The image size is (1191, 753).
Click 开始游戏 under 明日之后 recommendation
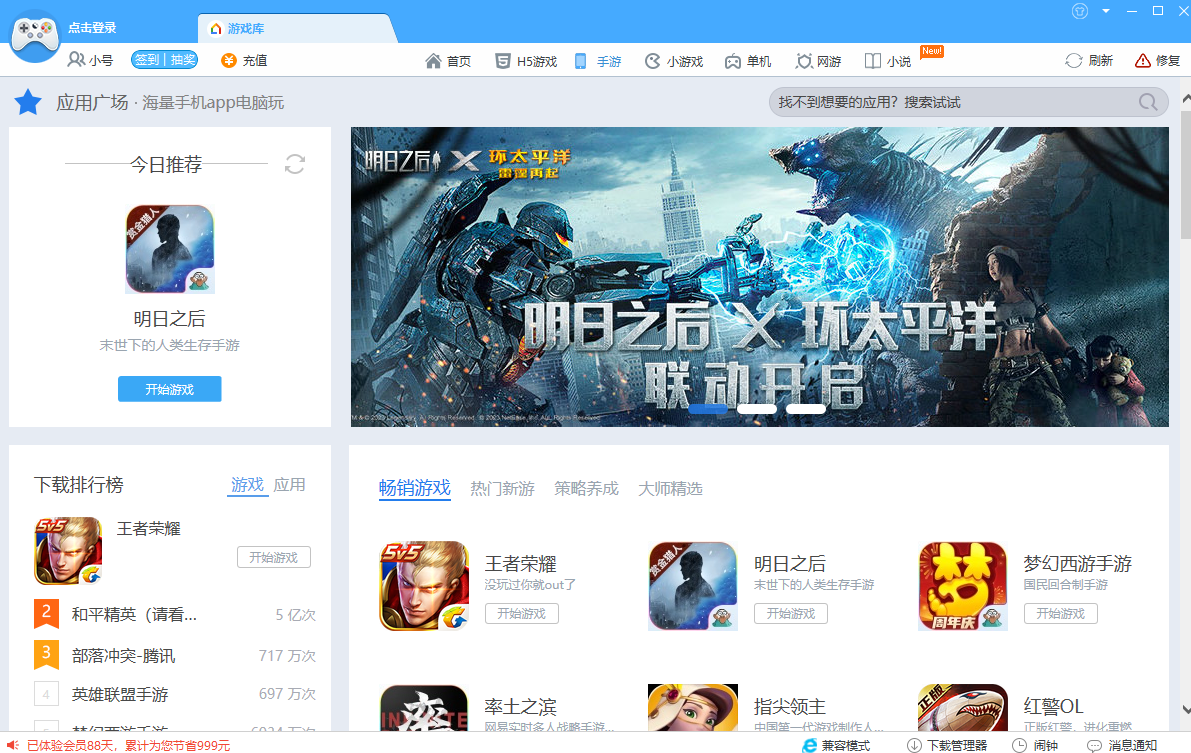pyautogui.click(x=169, y=389)
